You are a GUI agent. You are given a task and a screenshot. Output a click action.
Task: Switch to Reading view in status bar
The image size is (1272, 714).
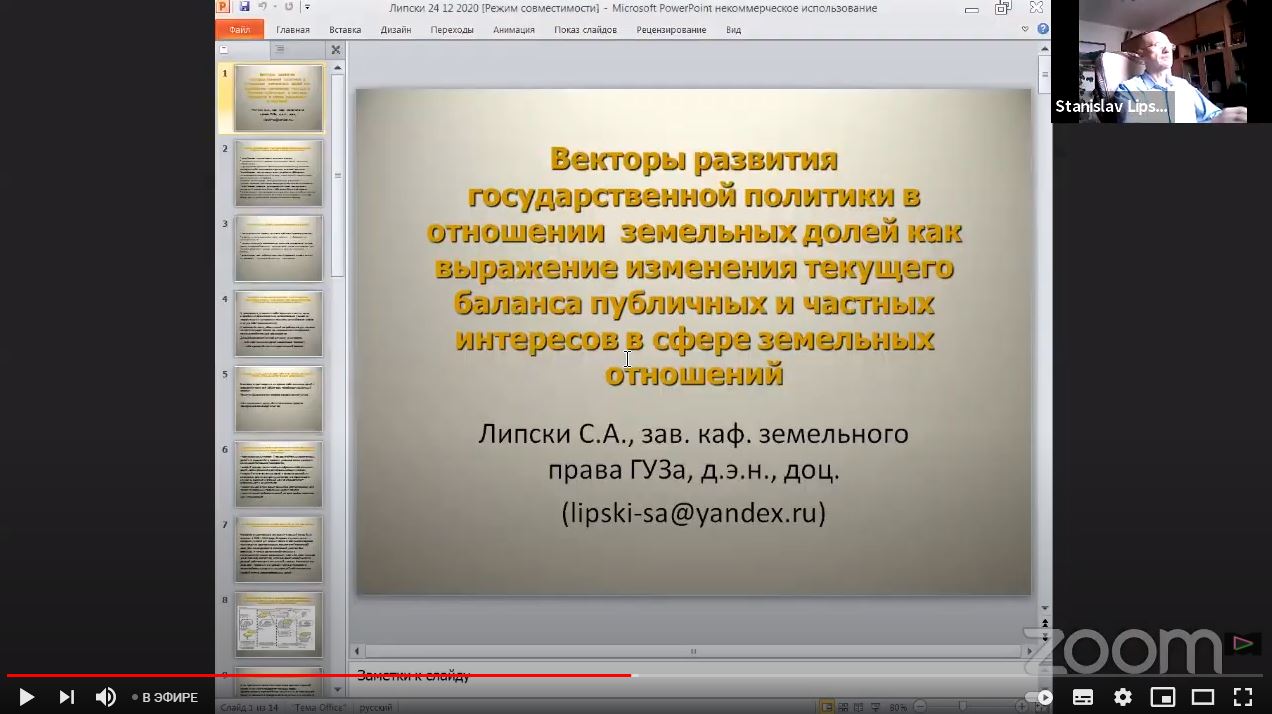click(859, 707)
